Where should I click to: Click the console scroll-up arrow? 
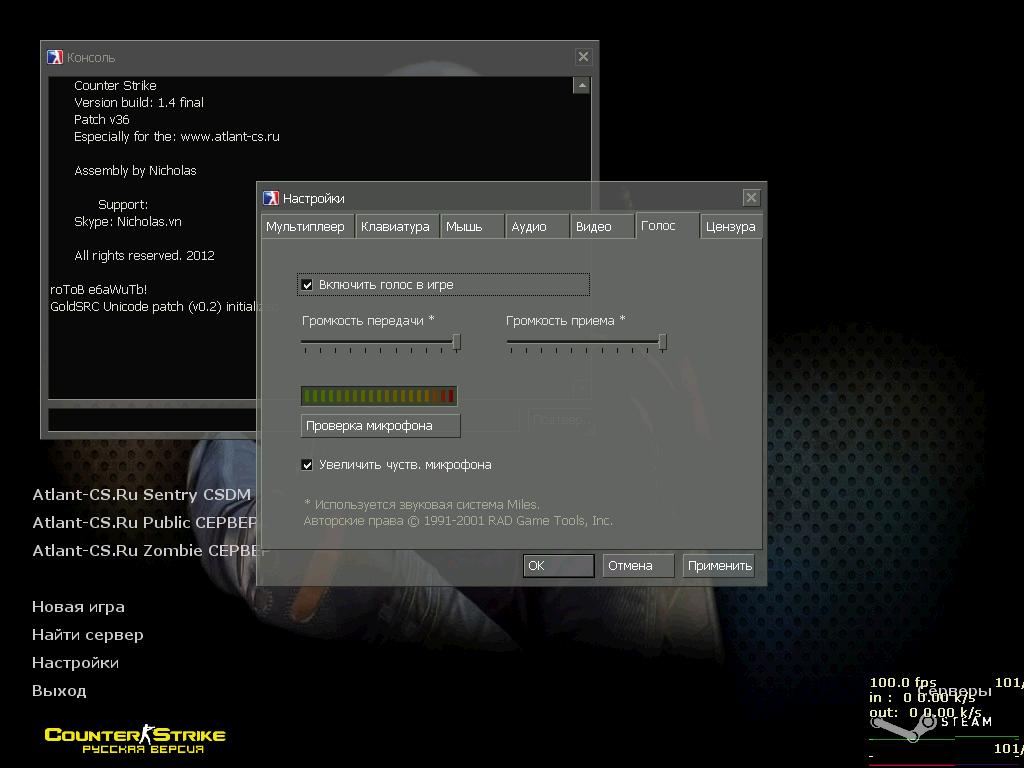[x=581, y=86]
